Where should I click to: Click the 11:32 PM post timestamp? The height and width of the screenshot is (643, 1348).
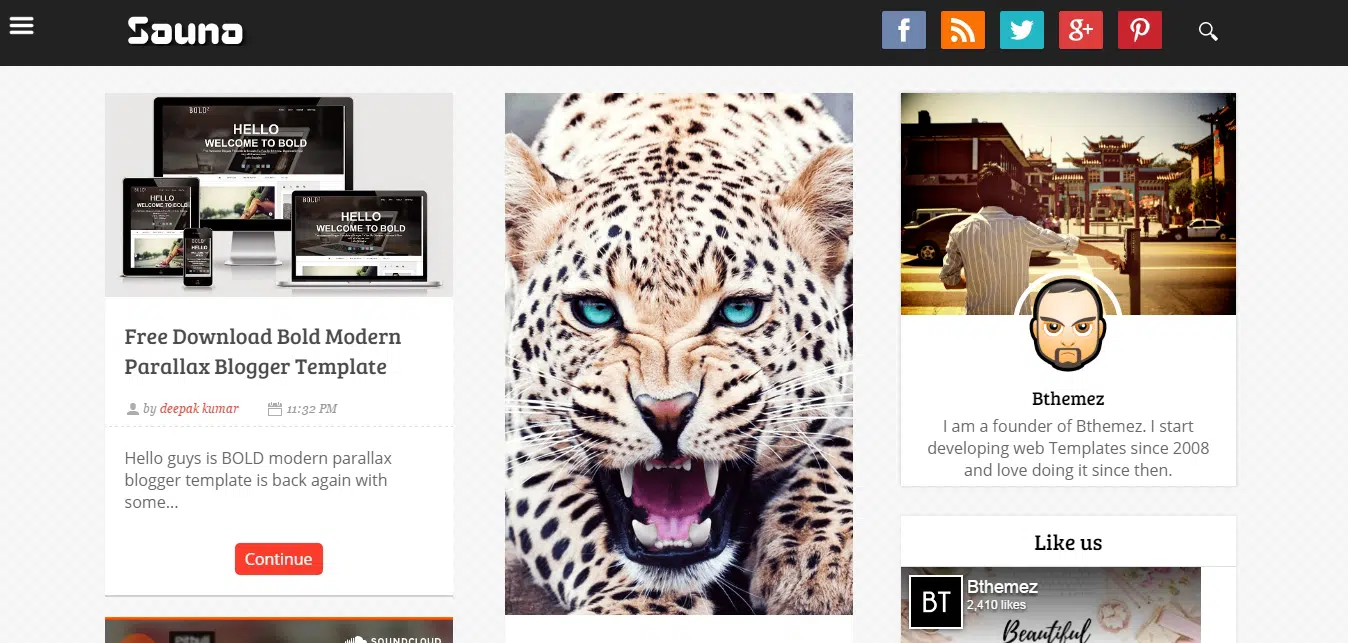tap(311, 408)
